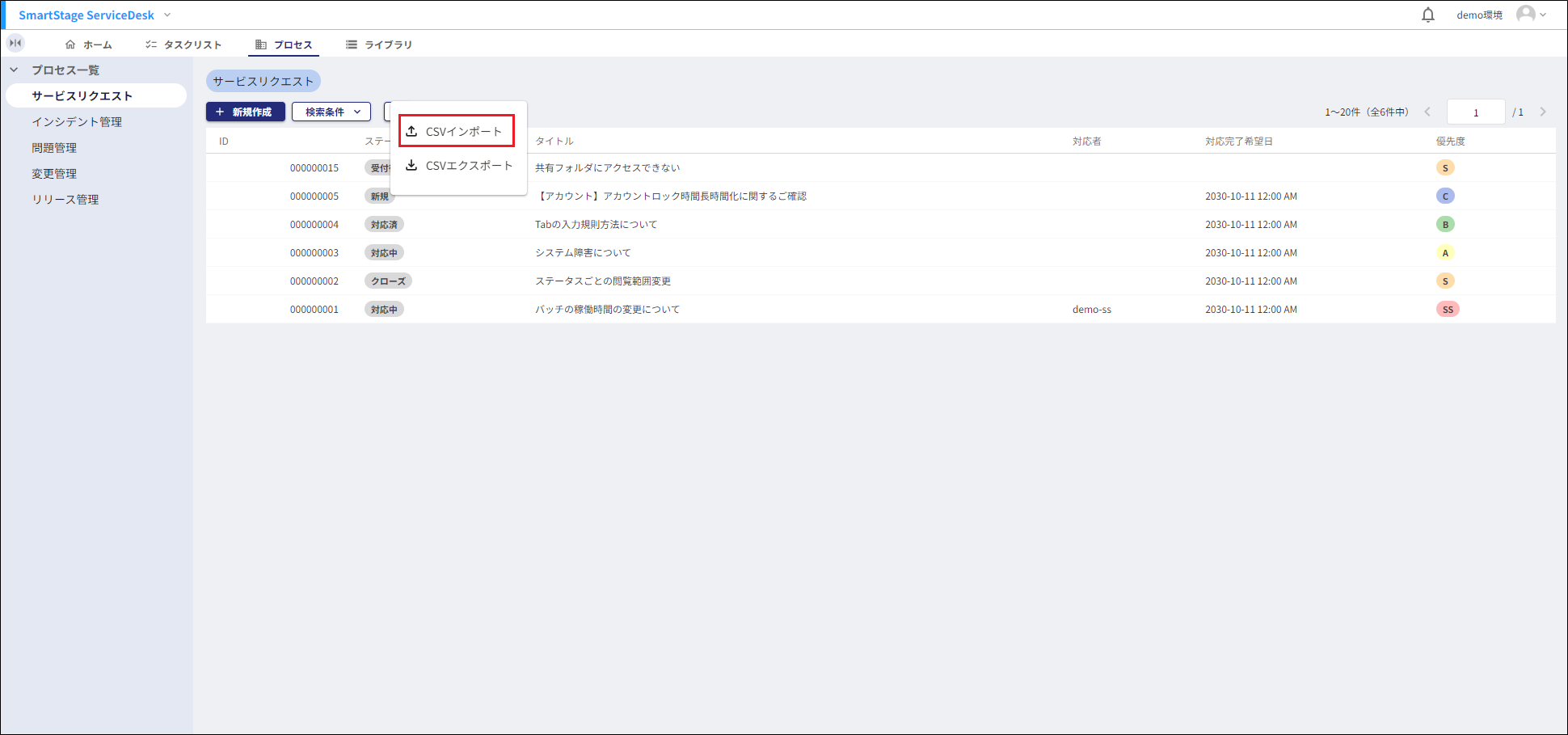Switch to the プロセス tab
This screenshot has width=1568, height=735.
[x=284, y=44]
